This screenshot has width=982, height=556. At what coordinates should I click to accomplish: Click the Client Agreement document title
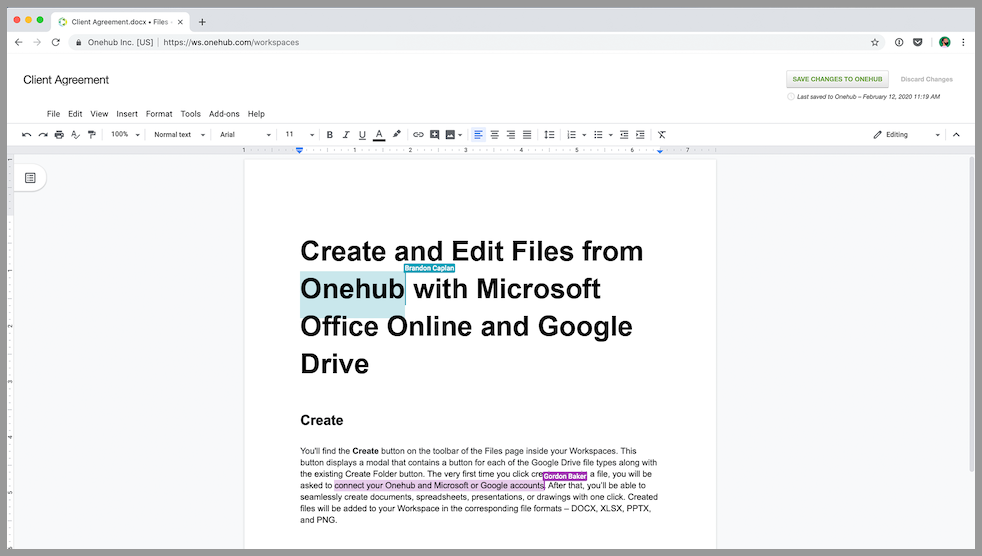[x=66, y=80]
